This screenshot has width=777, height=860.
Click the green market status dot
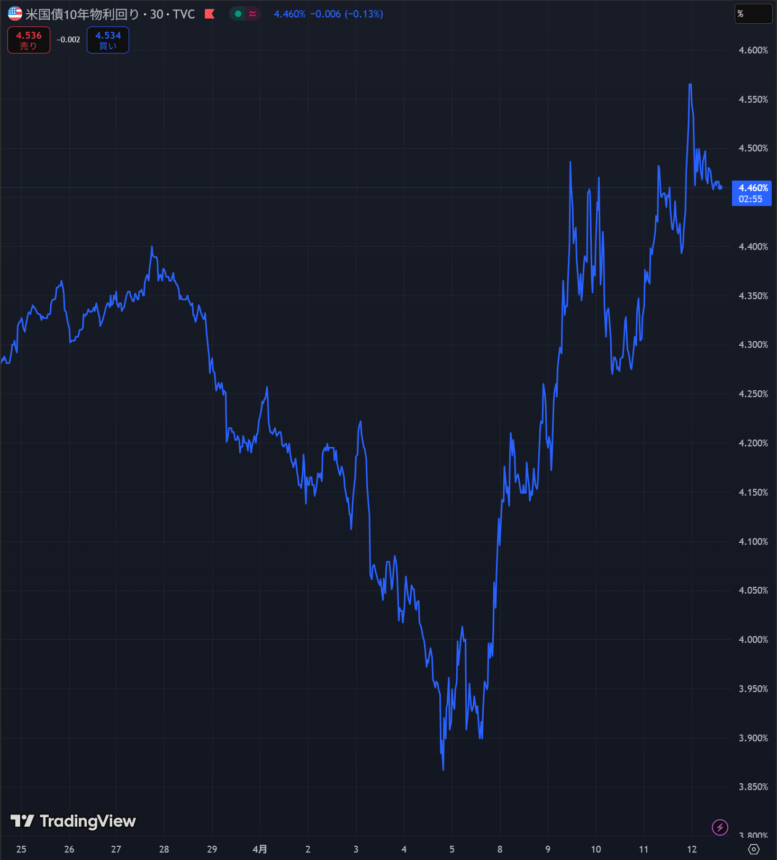point(236,15)
